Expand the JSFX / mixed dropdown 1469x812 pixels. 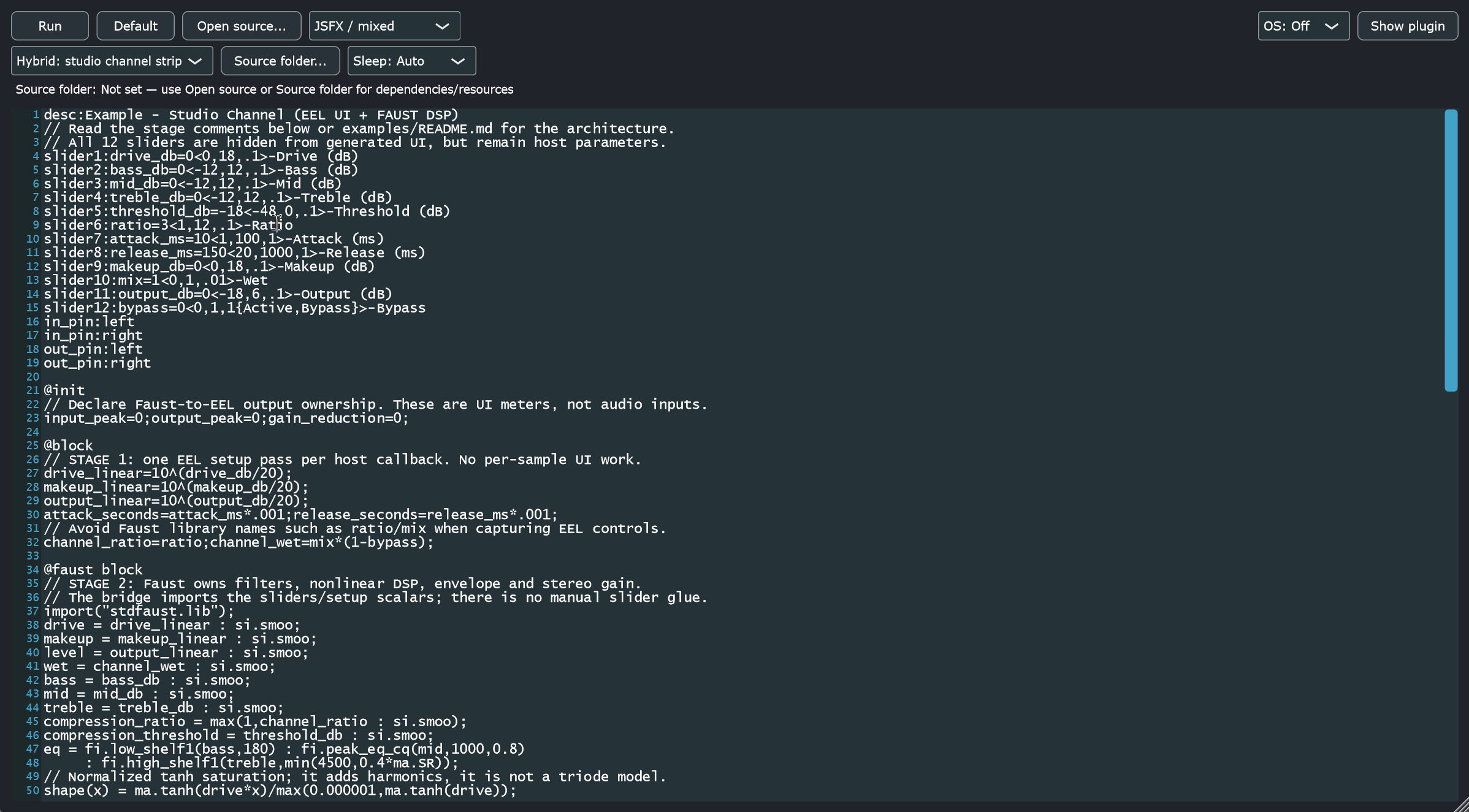click(384, 26)
